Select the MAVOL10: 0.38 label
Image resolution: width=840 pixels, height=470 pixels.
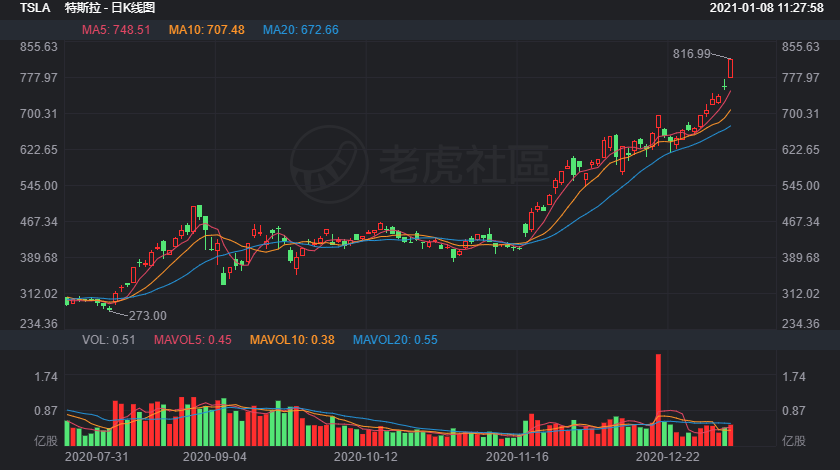[292, 340]
